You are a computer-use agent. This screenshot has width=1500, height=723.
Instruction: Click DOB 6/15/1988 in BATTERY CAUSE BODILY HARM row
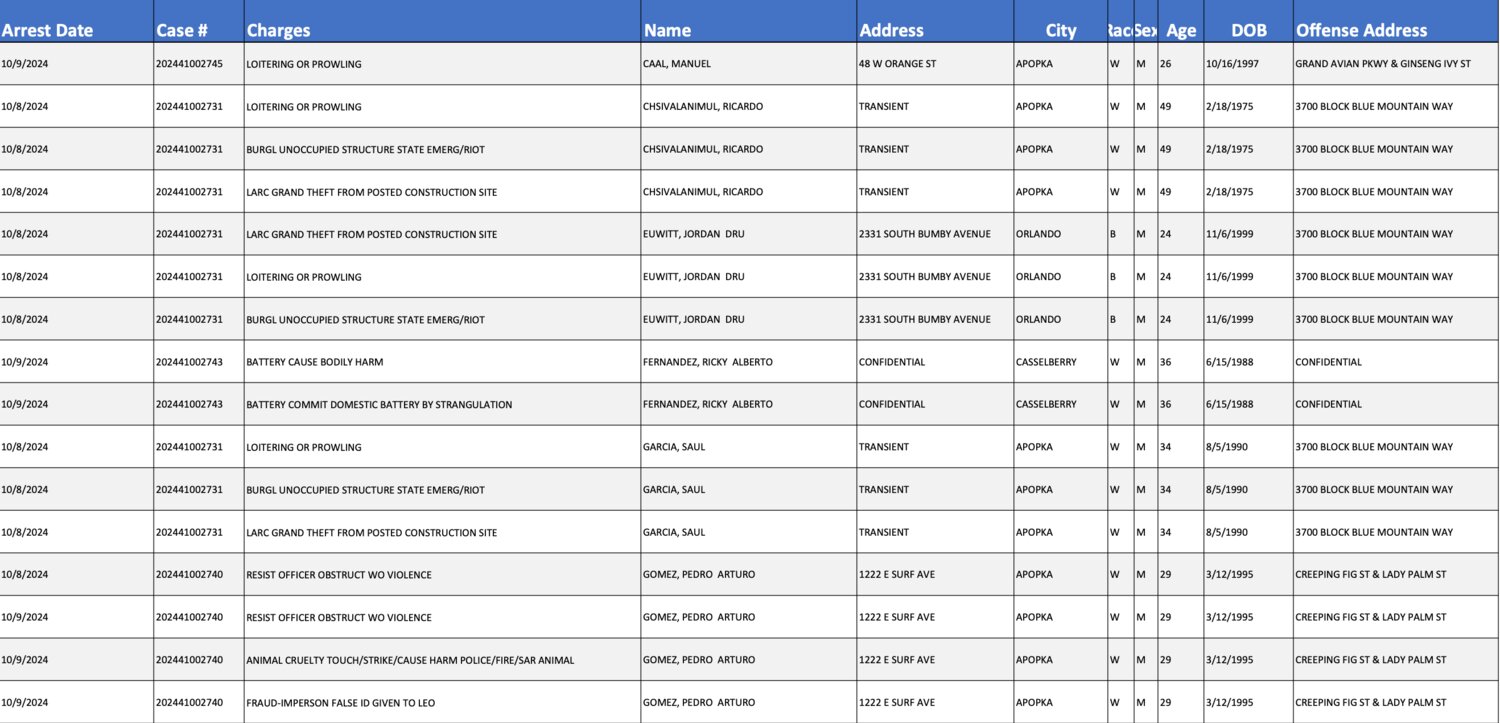click(1229, 362)
